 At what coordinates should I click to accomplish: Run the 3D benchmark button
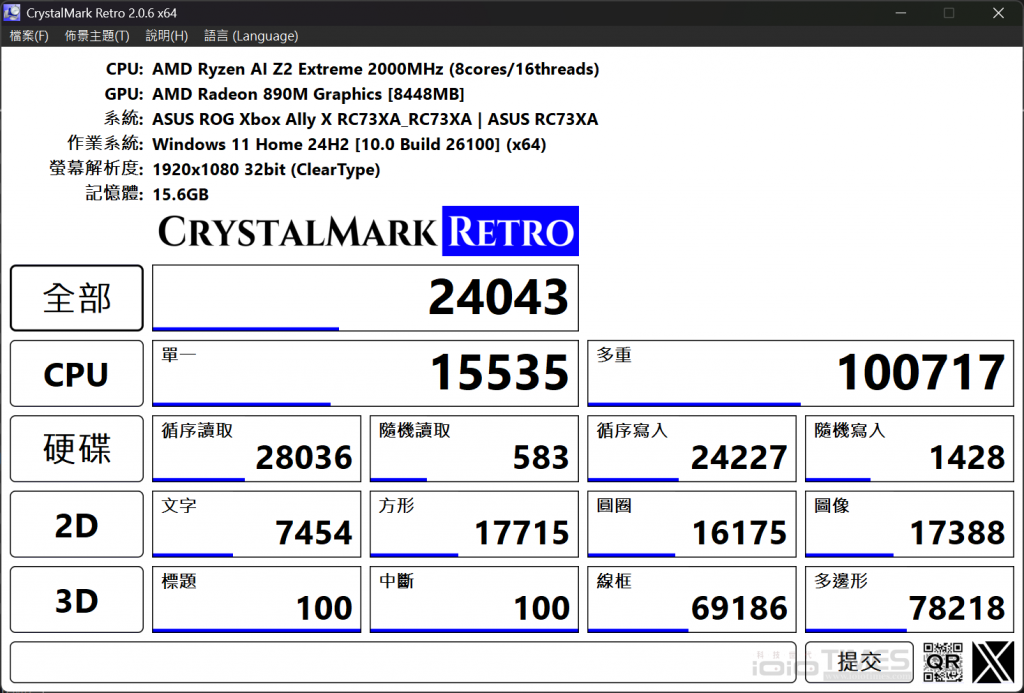point(76,600)
